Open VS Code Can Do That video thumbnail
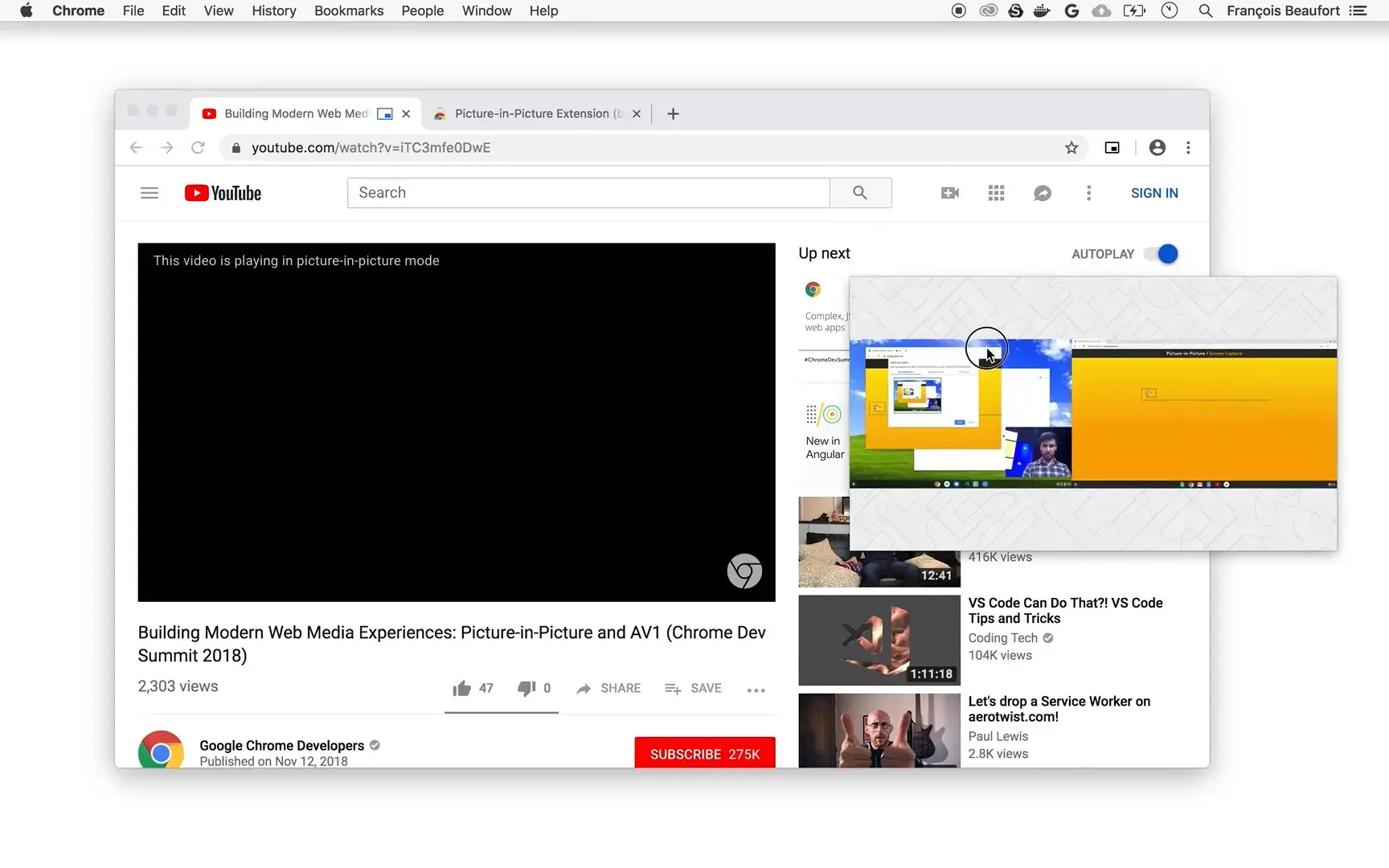Image resolution: width=1389 pixels, height=868 pixels. point(879,640)
